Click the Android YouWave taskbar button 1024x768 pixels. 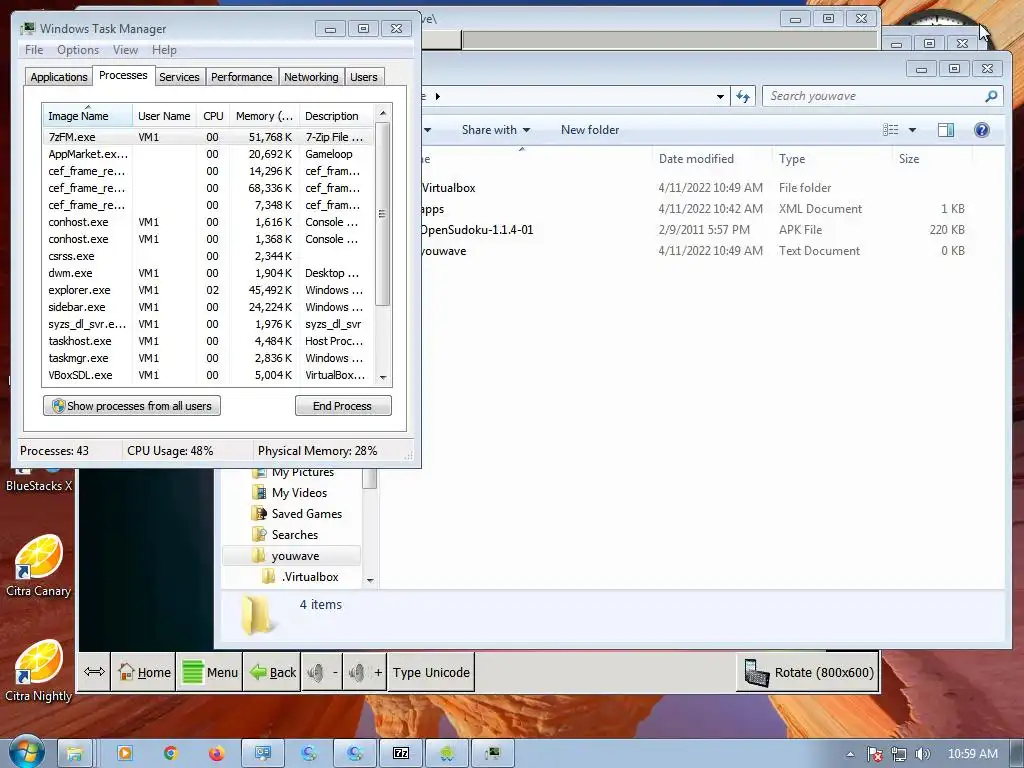(447, 754)
